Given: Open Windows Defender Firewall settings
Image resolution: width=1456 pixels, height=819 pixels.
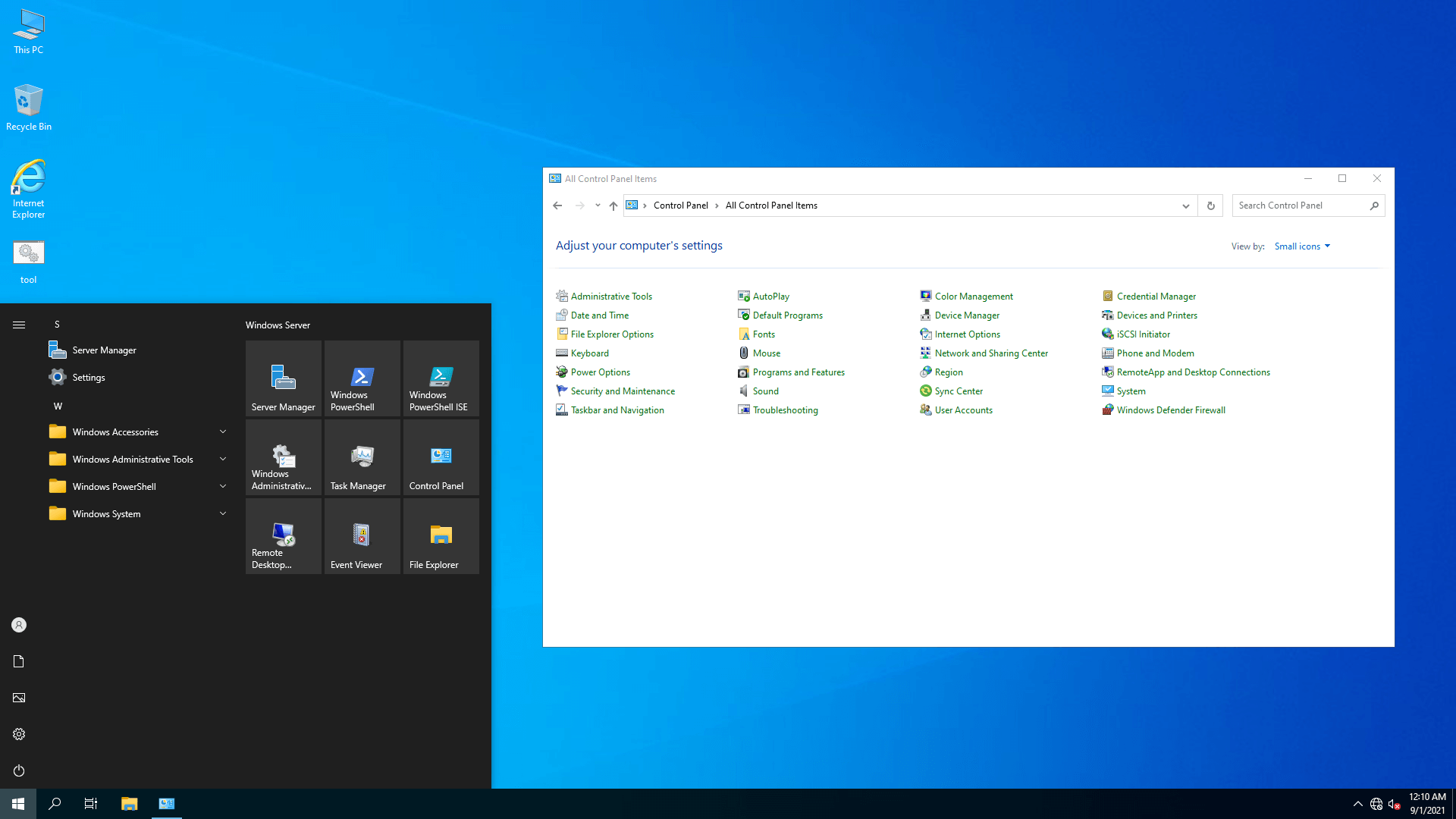Looking at the screenshot, I should [1170, 410].
